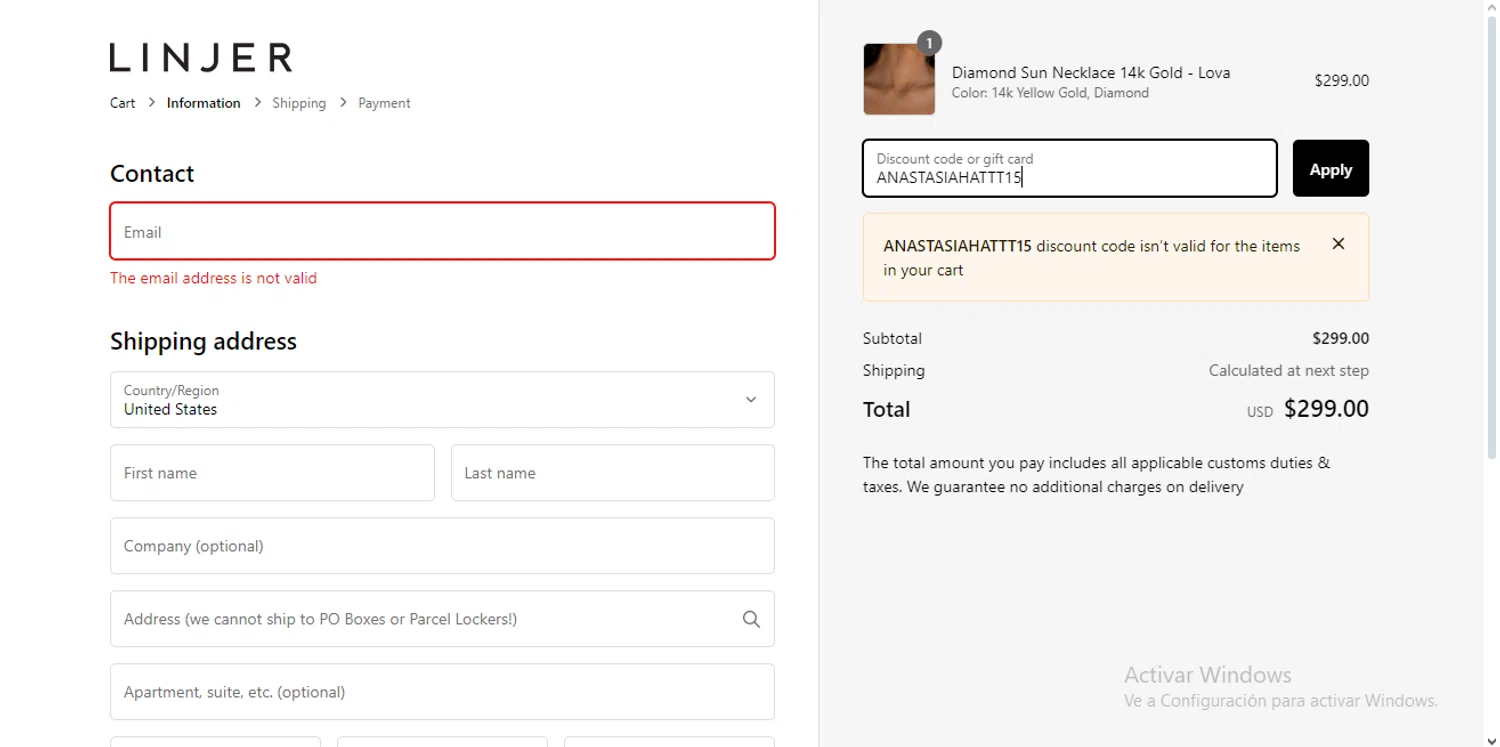
Task: Open the Country/Region dropdown
Action: tap(442, 400)
